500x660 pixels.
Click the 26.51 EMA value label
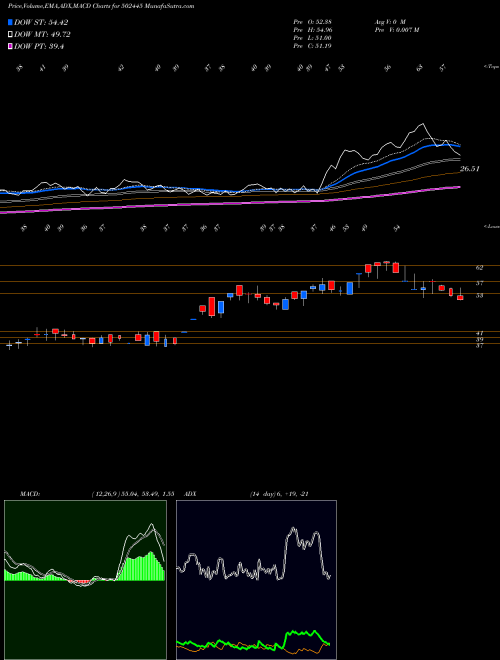[470, 169]
